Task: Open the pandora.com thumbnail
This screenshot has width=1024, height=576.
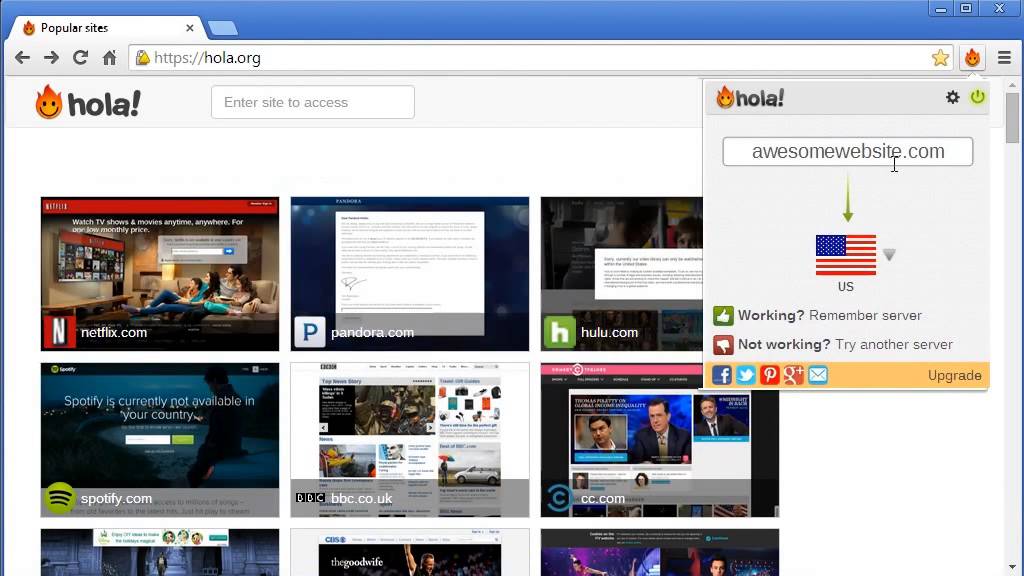Action: pos(410,274)
